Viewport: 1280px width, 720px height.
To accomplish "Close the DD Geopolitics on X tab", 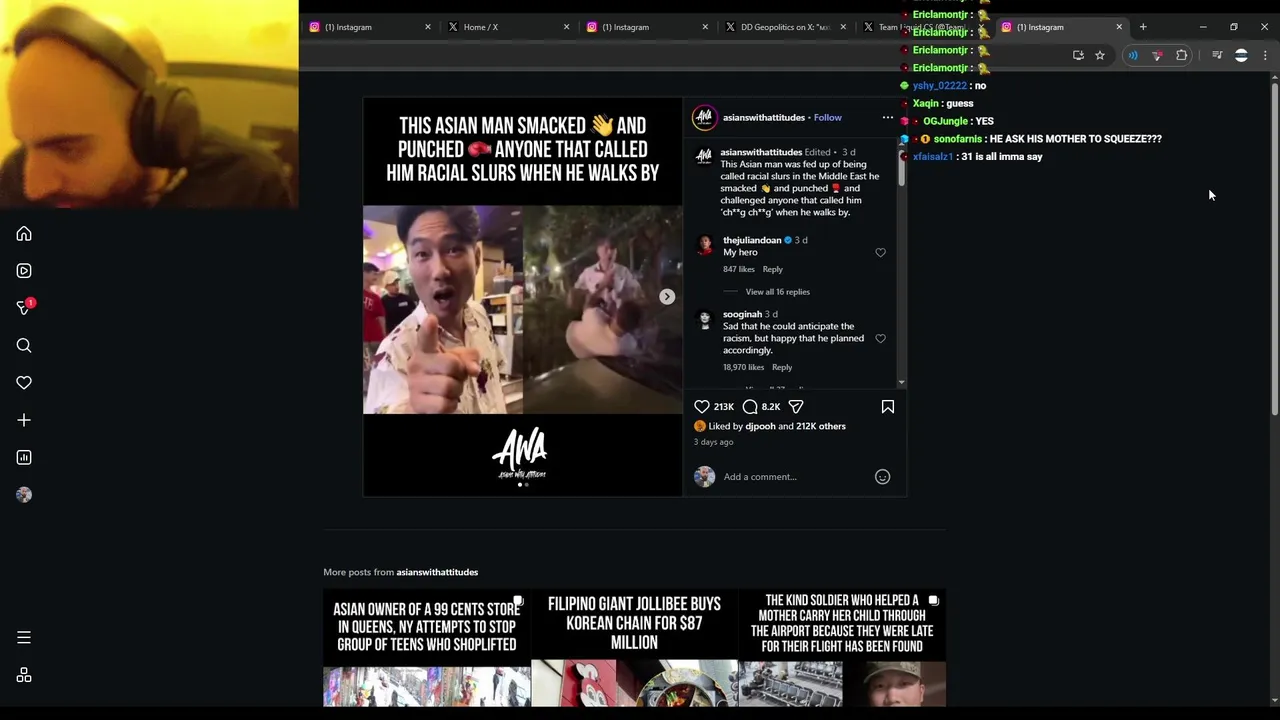I will coord(843,27).
